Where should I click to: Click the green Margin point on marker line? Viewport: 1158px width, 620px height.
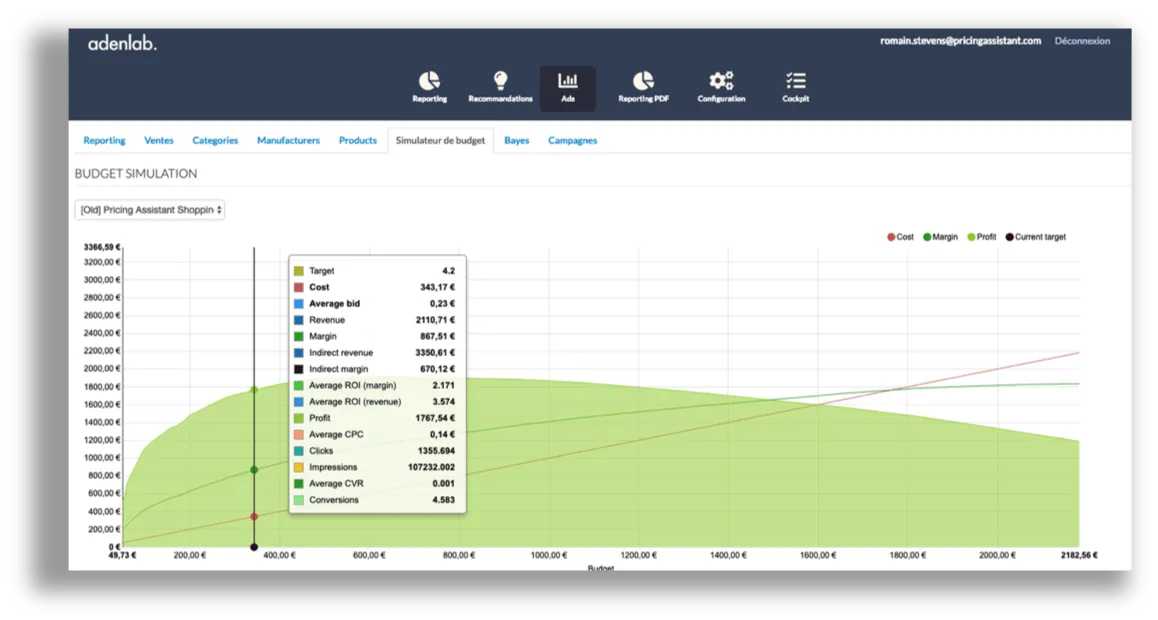point(254,469)
